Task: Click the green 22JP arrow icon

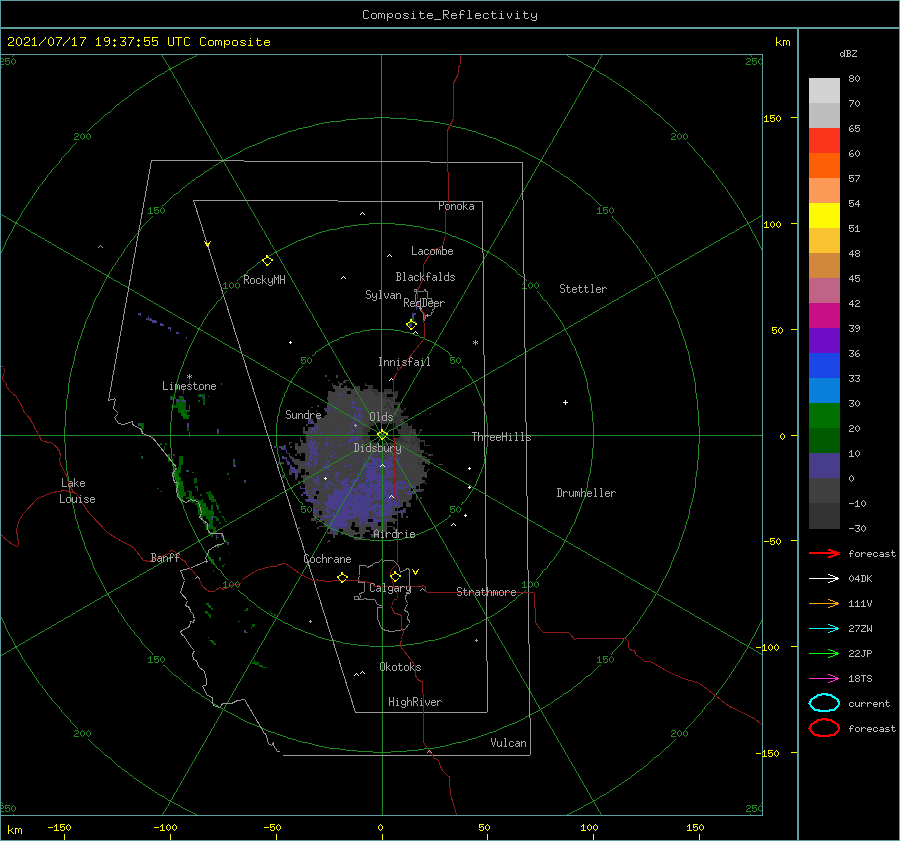Action: [x=824, y=653]
